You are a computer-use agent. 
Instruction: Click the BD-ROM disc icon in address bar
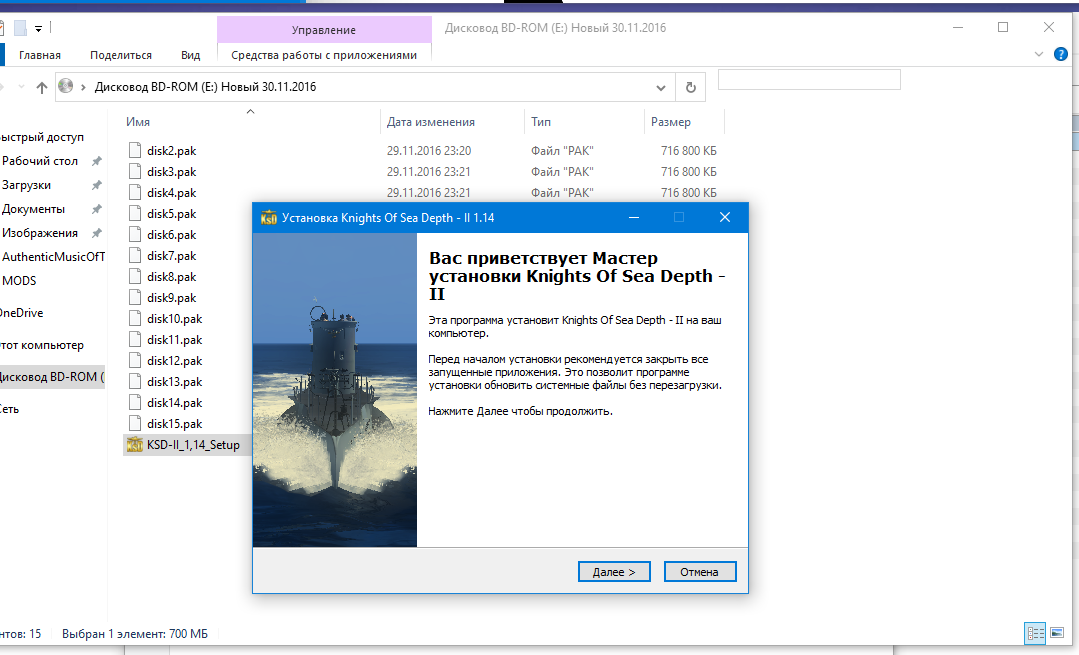tap(66, 86)
